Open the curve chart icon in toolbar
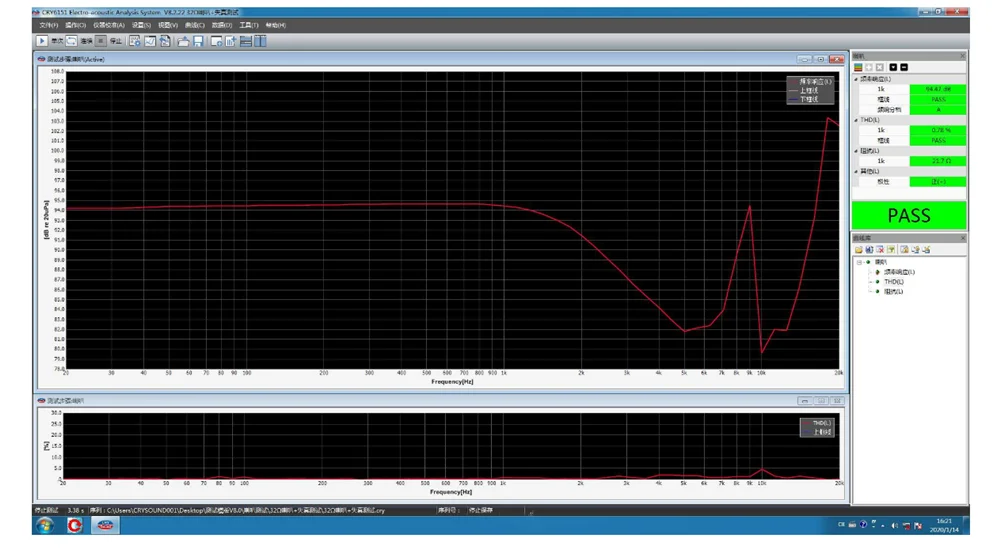The height and width of the screenshot is (553, 1000). pyautogui.click(x=150, y=41)
